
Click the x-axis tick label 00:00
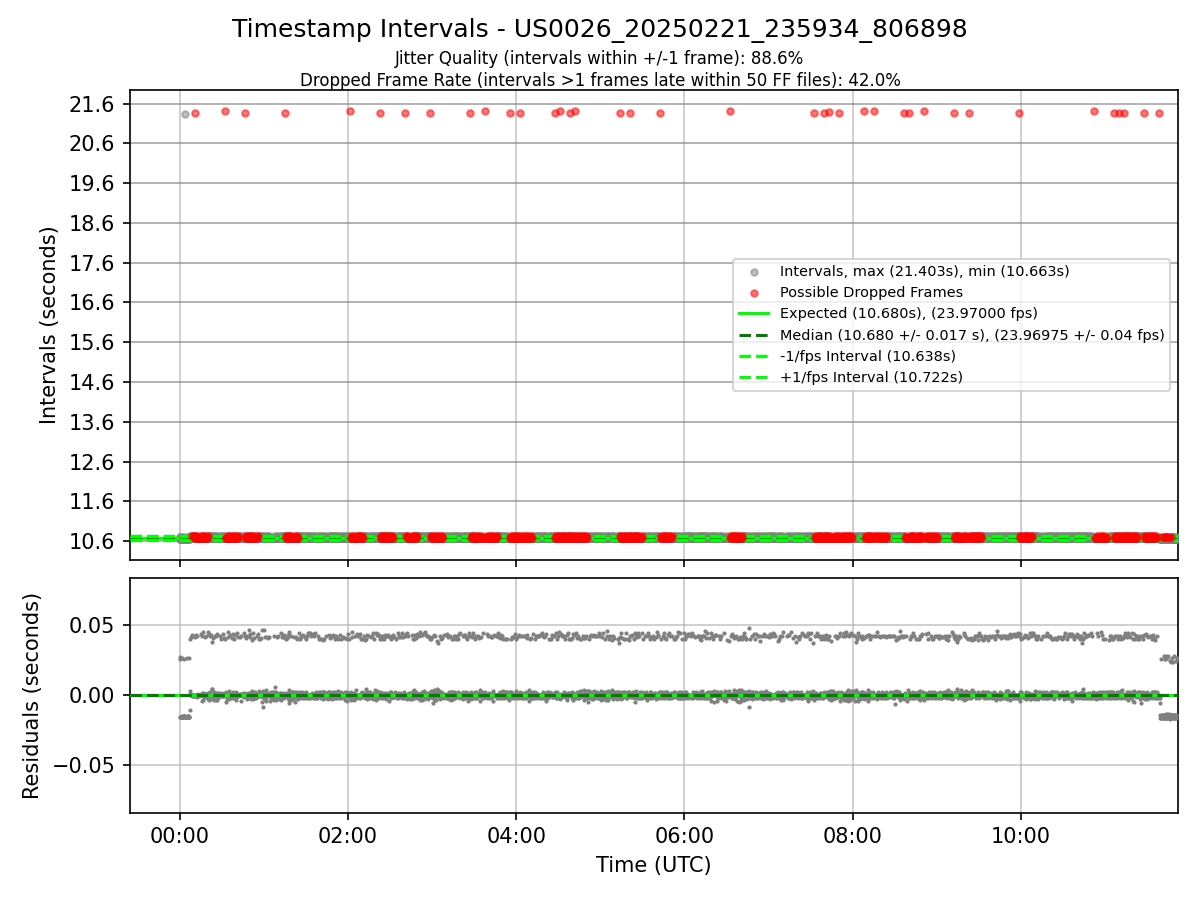(x=180, y=834)
